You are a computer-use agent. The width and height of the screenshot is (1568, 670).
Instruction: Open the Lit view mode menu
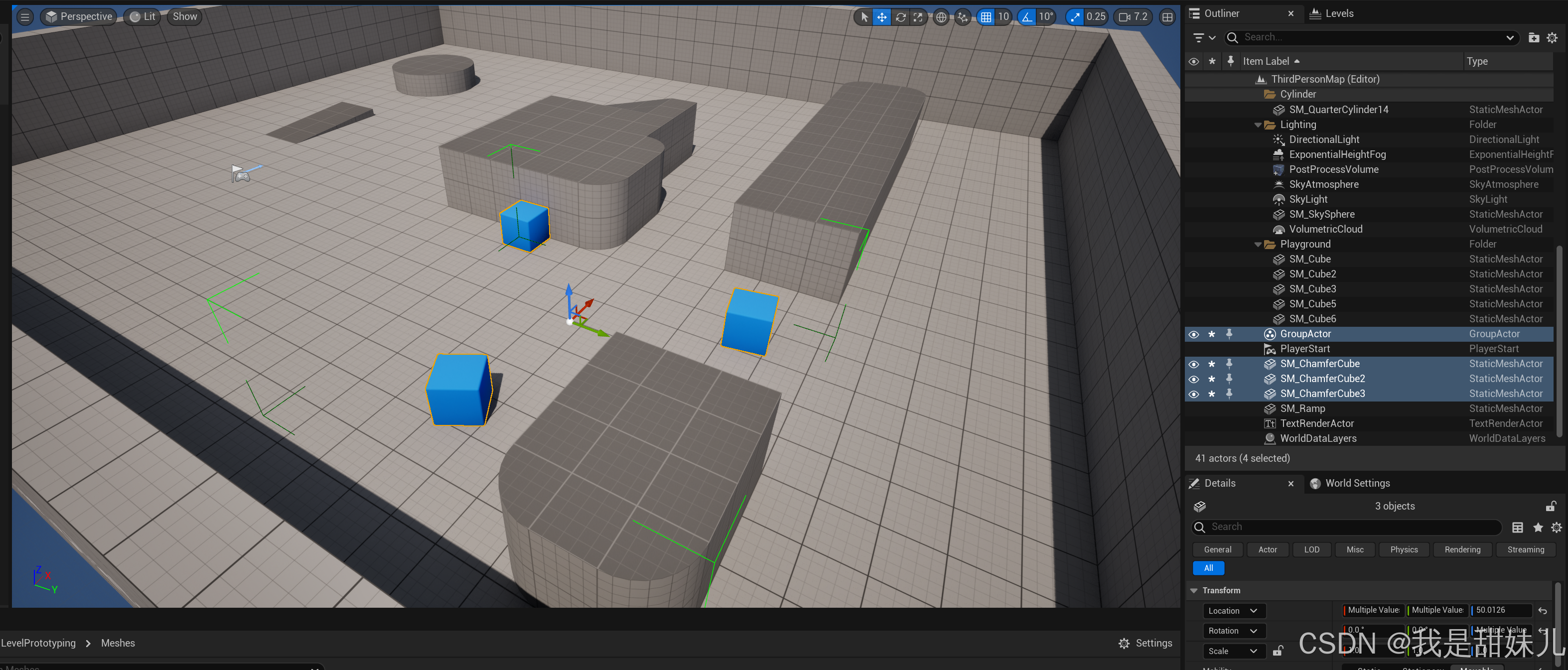coord(143,17)
